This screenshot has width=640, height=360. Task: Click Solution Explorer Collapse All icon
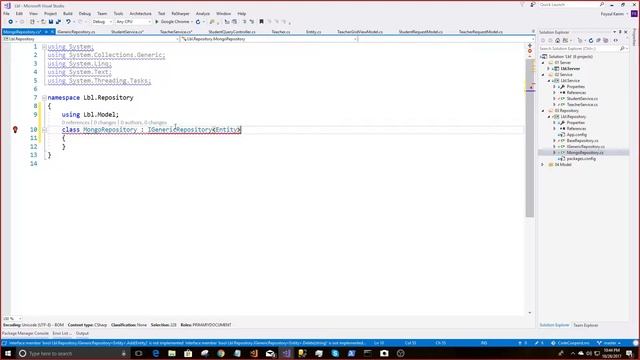[598, 40]
